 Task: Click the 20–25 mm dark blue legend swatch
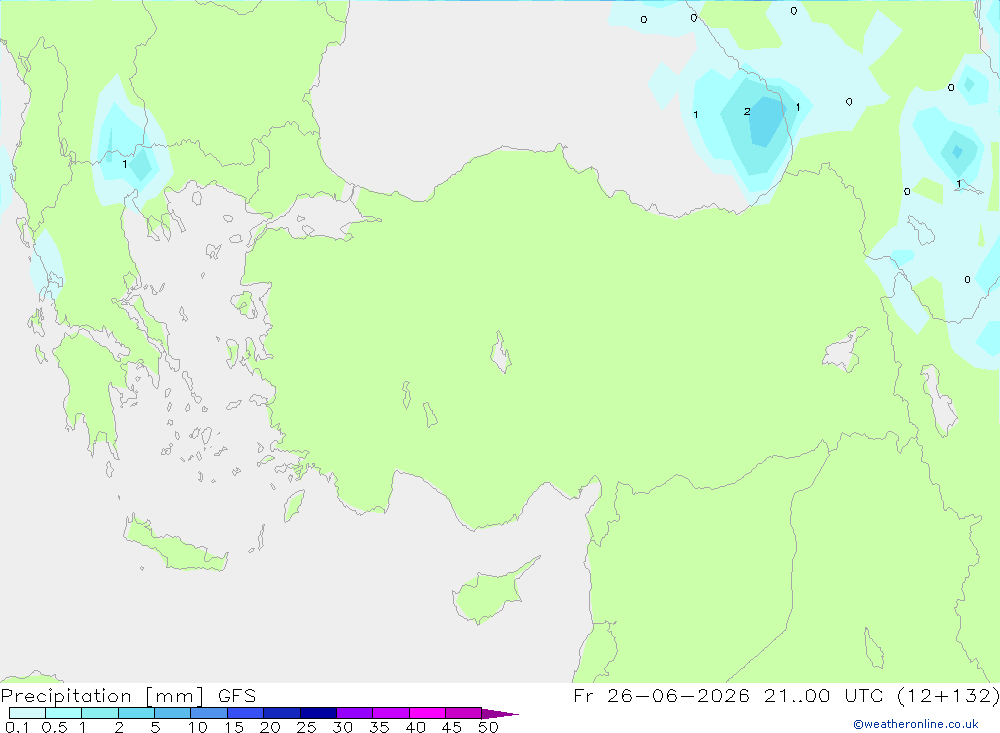tap(282, 713)
